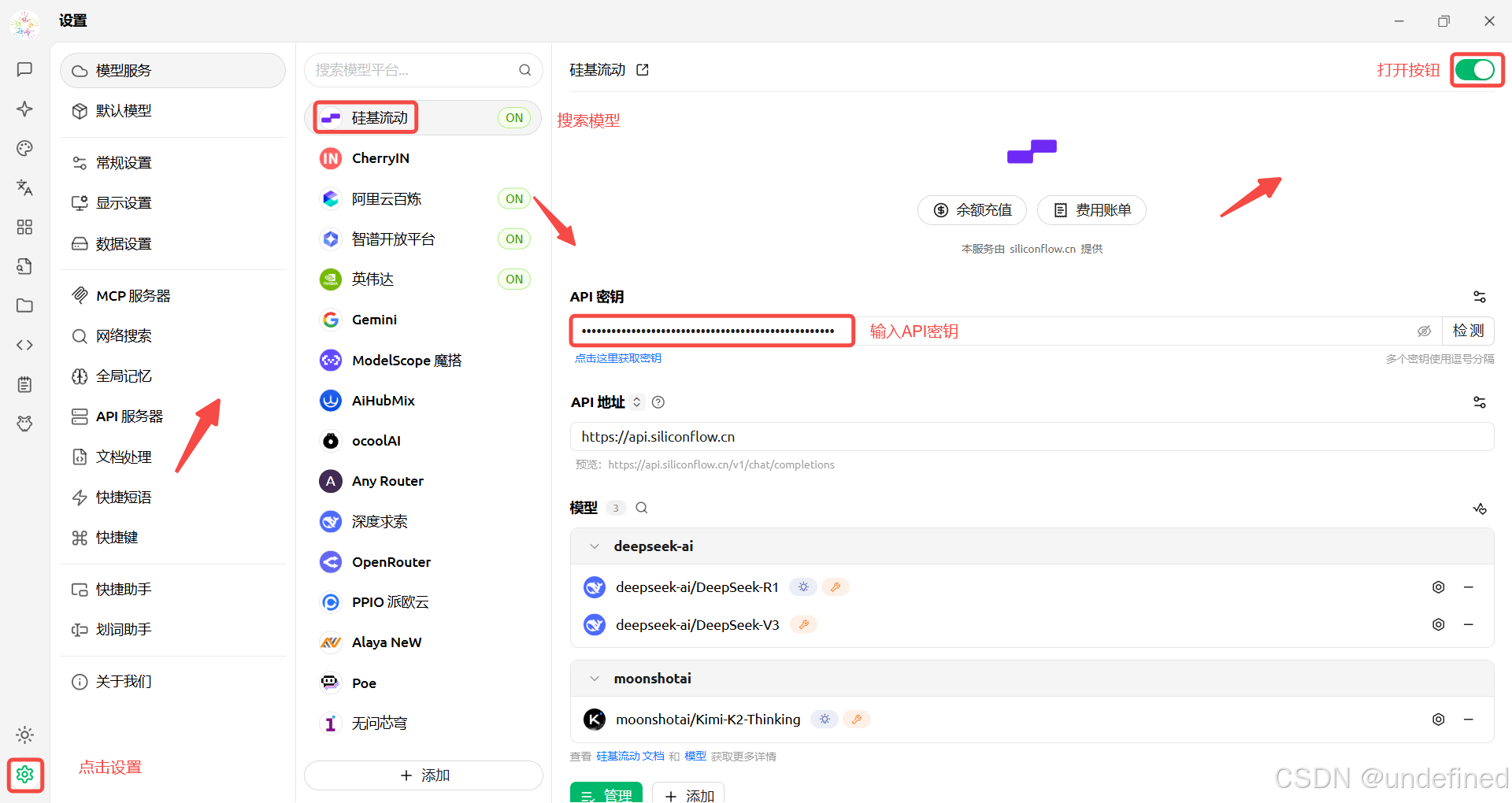Open 全局记忆 settings section
This screenshot has width=1512, height=803.
click(172, 376)
